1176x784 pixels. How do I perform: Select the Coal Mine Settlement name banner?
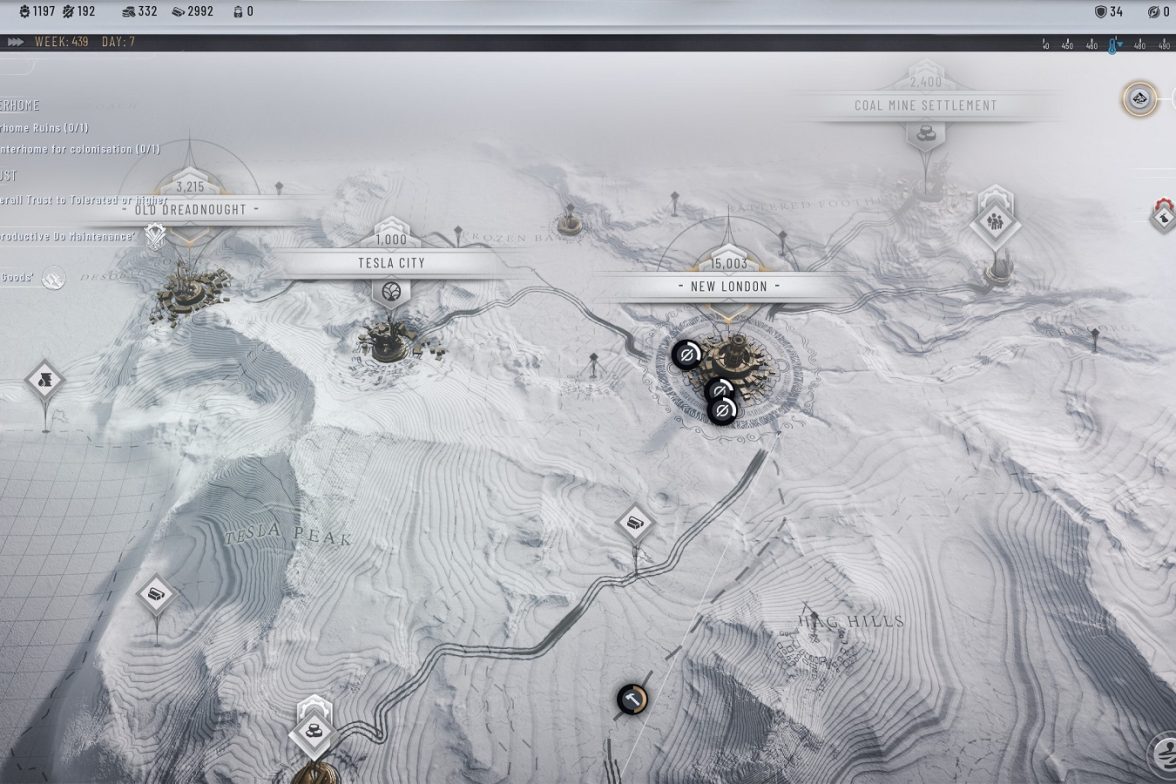pos(926,106)
